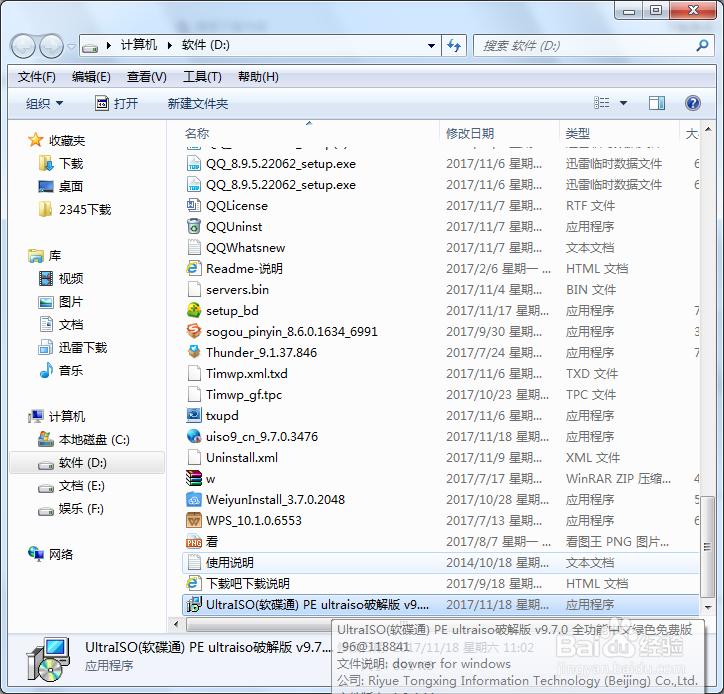Select the Timwp.xml.txd file
This screenshot has height=694, width=724.
pos(247,374)
